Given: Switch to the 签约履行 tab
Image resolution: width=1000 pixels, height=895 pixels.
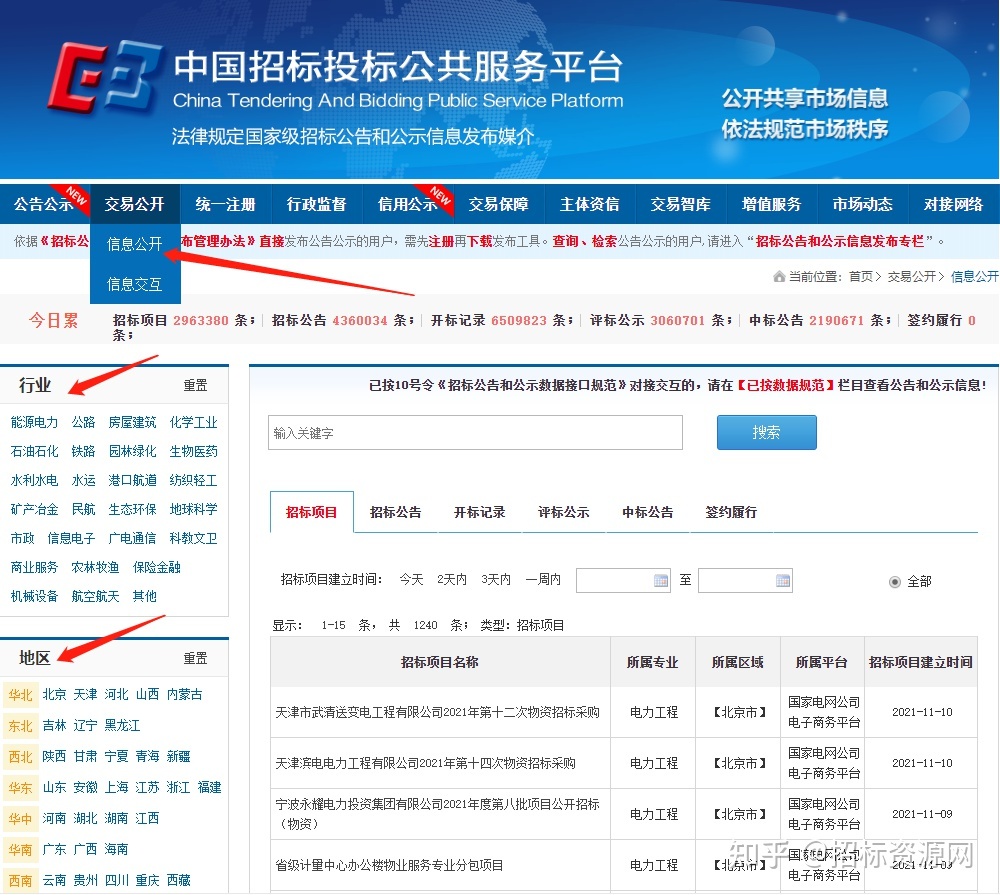Looking at the screenshot, I should pyautogui.click(x=732, y=512).
